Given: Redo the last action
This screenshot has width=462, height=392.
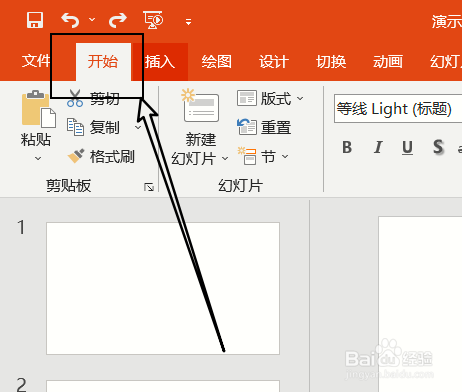Looking at the screenshot, I should (118, 20).
